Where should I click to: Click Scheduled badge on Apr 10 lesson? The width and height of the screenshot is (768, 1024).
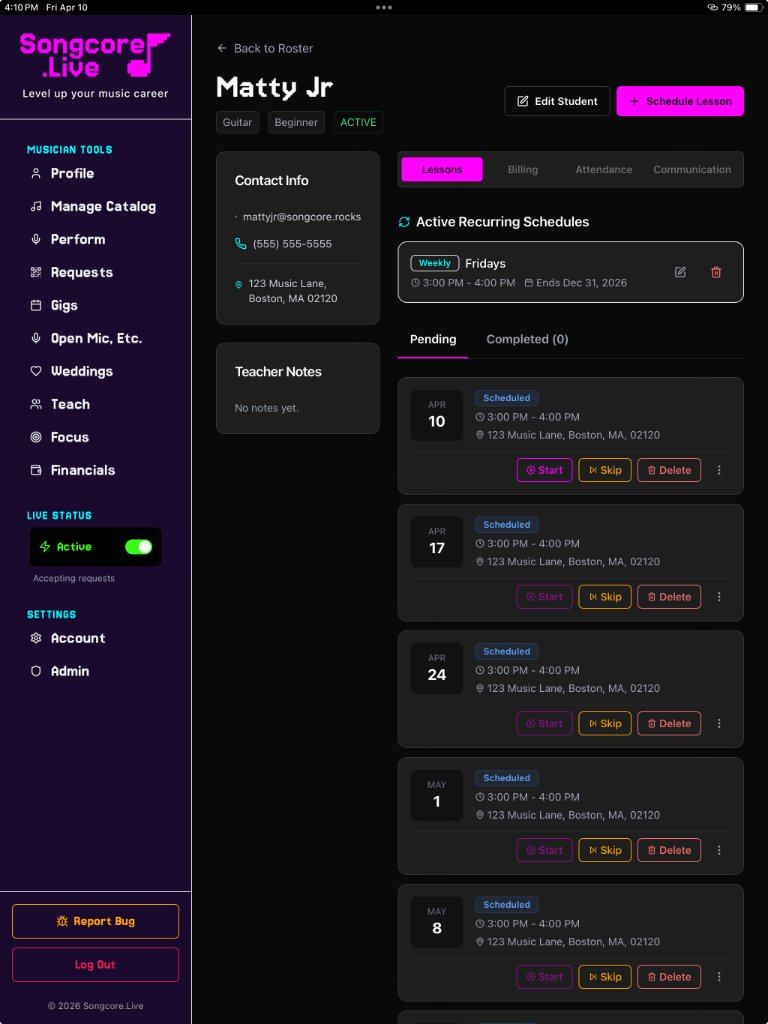click(507, 398)
